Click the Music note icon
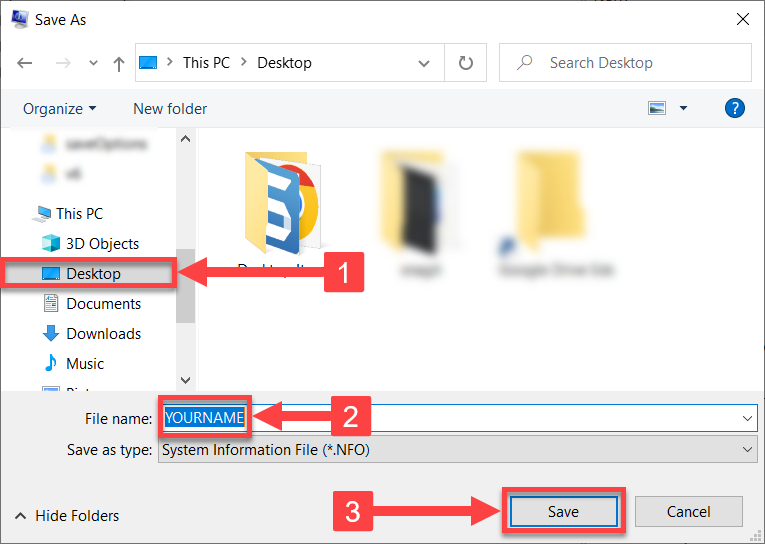765x544 pixels. [x=51, y=363]
